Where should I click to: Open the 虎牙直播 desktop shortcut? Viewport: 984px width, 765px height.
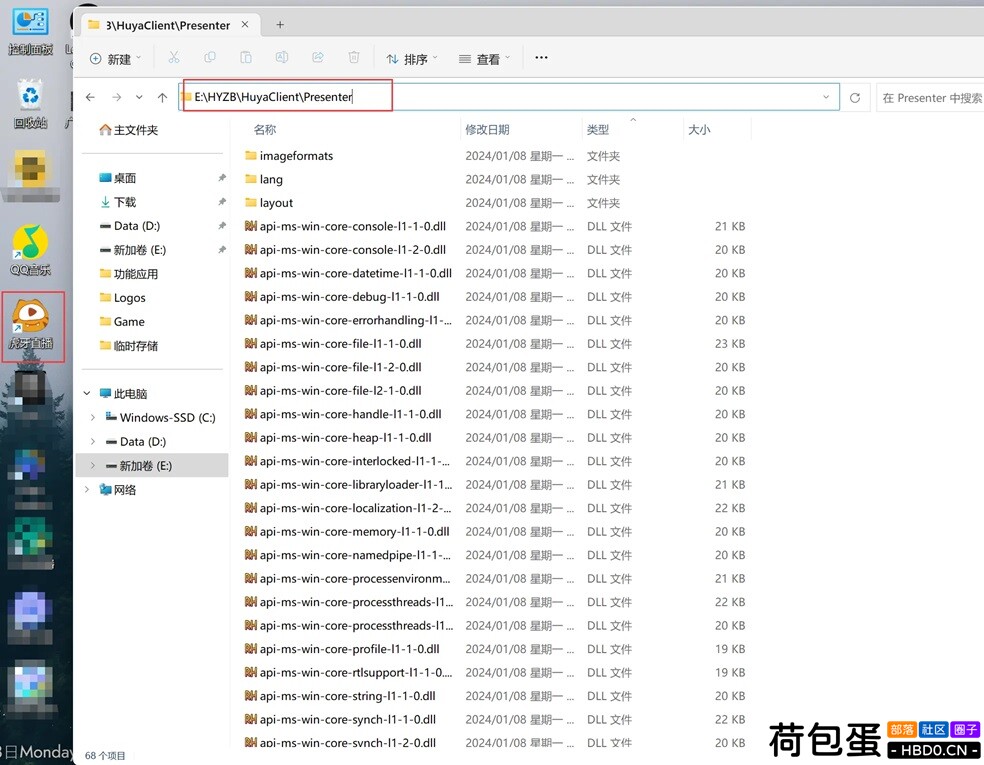[x=31, y=325]
